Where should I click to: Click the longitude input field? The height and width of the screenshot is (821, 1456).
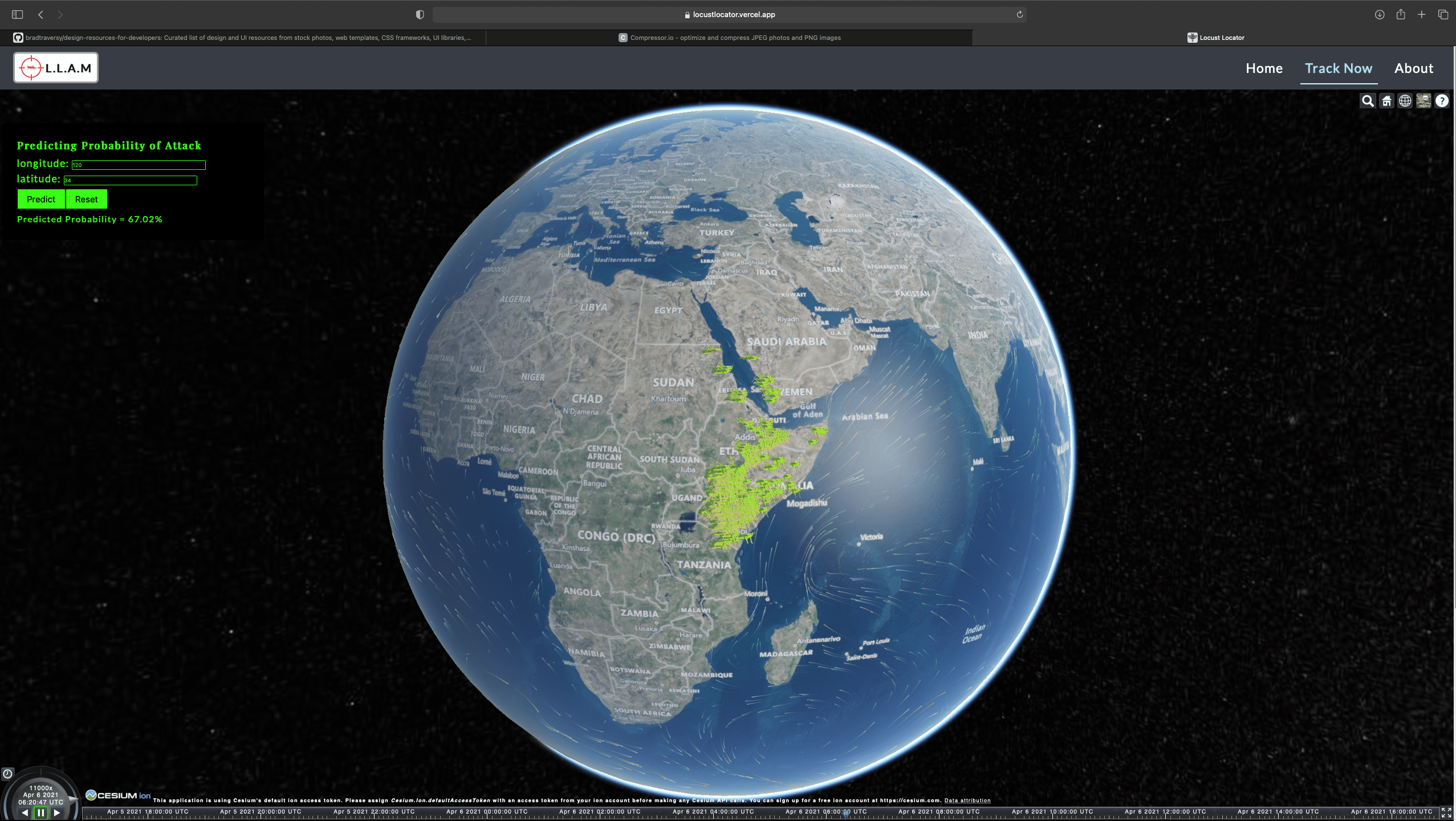tap(139, 165)
